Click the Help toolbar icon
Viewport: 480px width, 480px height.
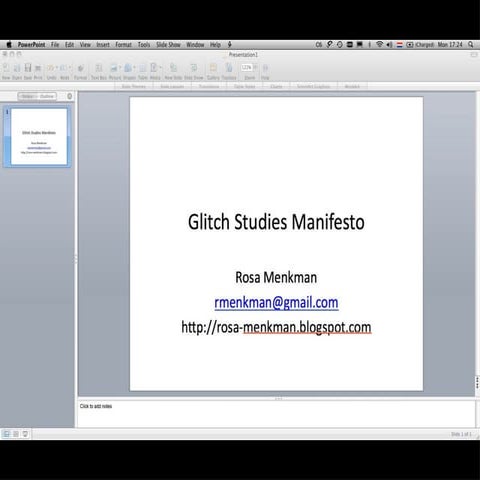265,68
